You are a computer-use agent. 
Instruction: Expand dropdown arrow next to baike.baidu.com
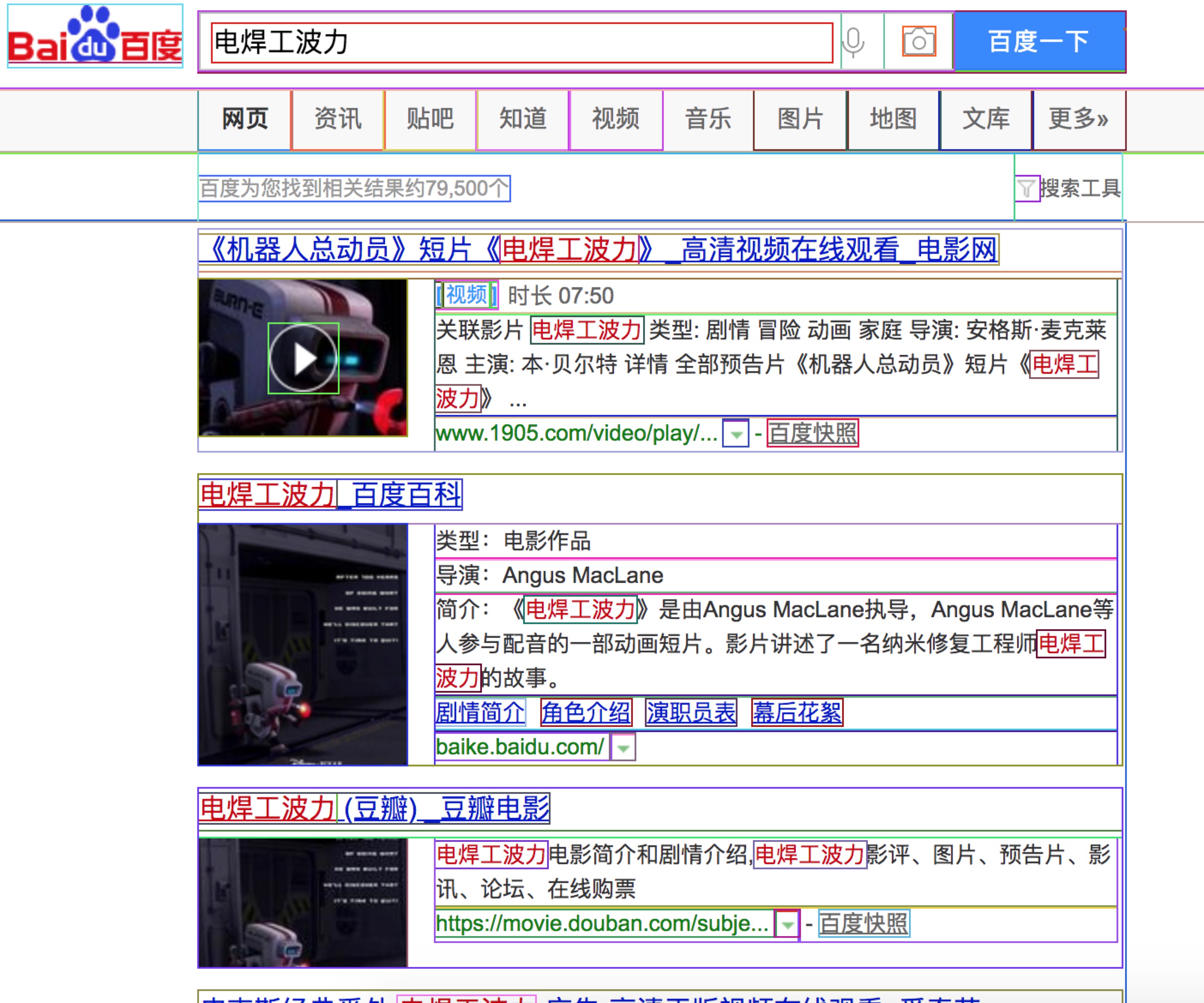pos(623,748)
